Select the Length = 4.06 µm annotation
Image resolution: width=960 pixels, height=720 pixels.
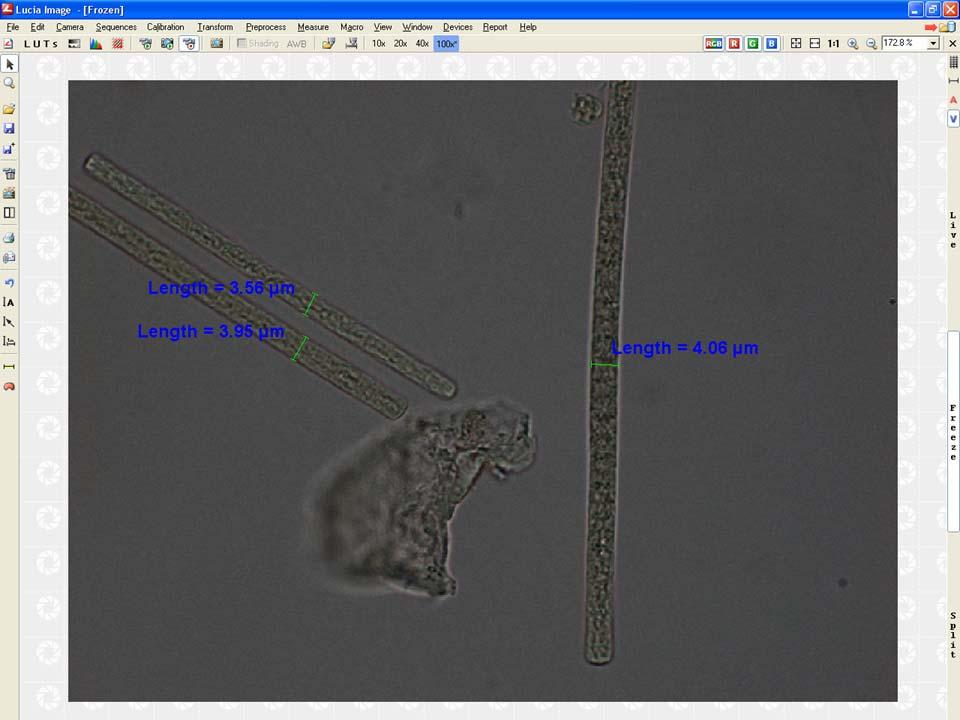[684, 348]
